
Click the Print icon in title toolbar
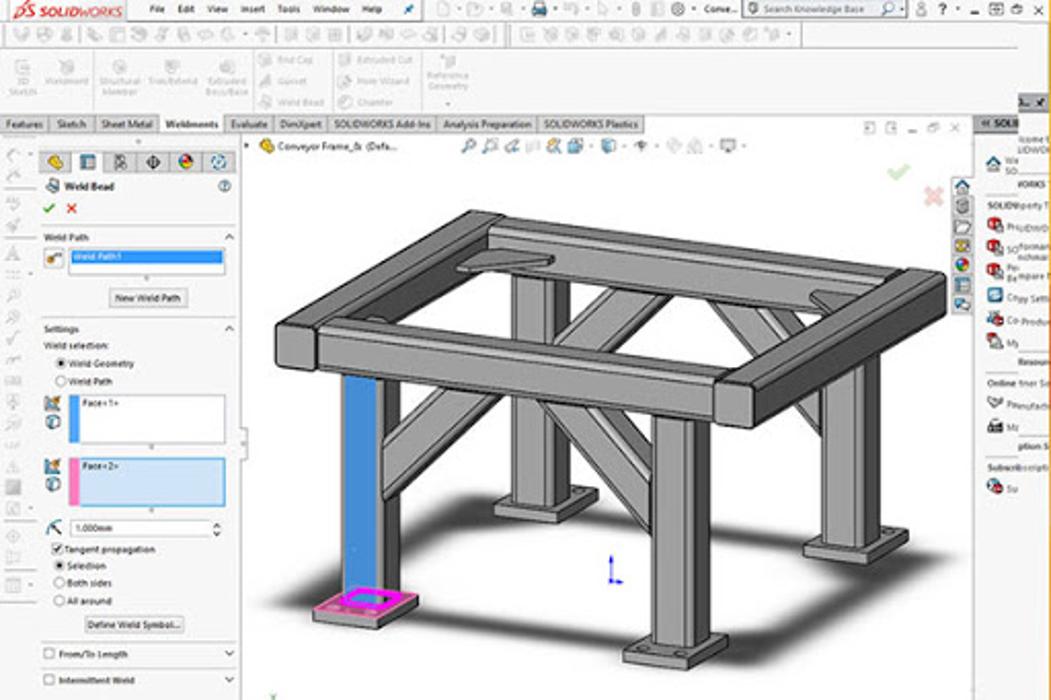[540, 9]
